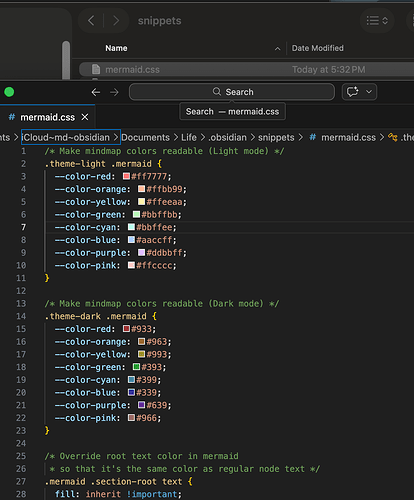Toggle the Name sort order caret
The height and width of the screenshot is (500, 414).
pyautogui.click(x=277, y=49)
